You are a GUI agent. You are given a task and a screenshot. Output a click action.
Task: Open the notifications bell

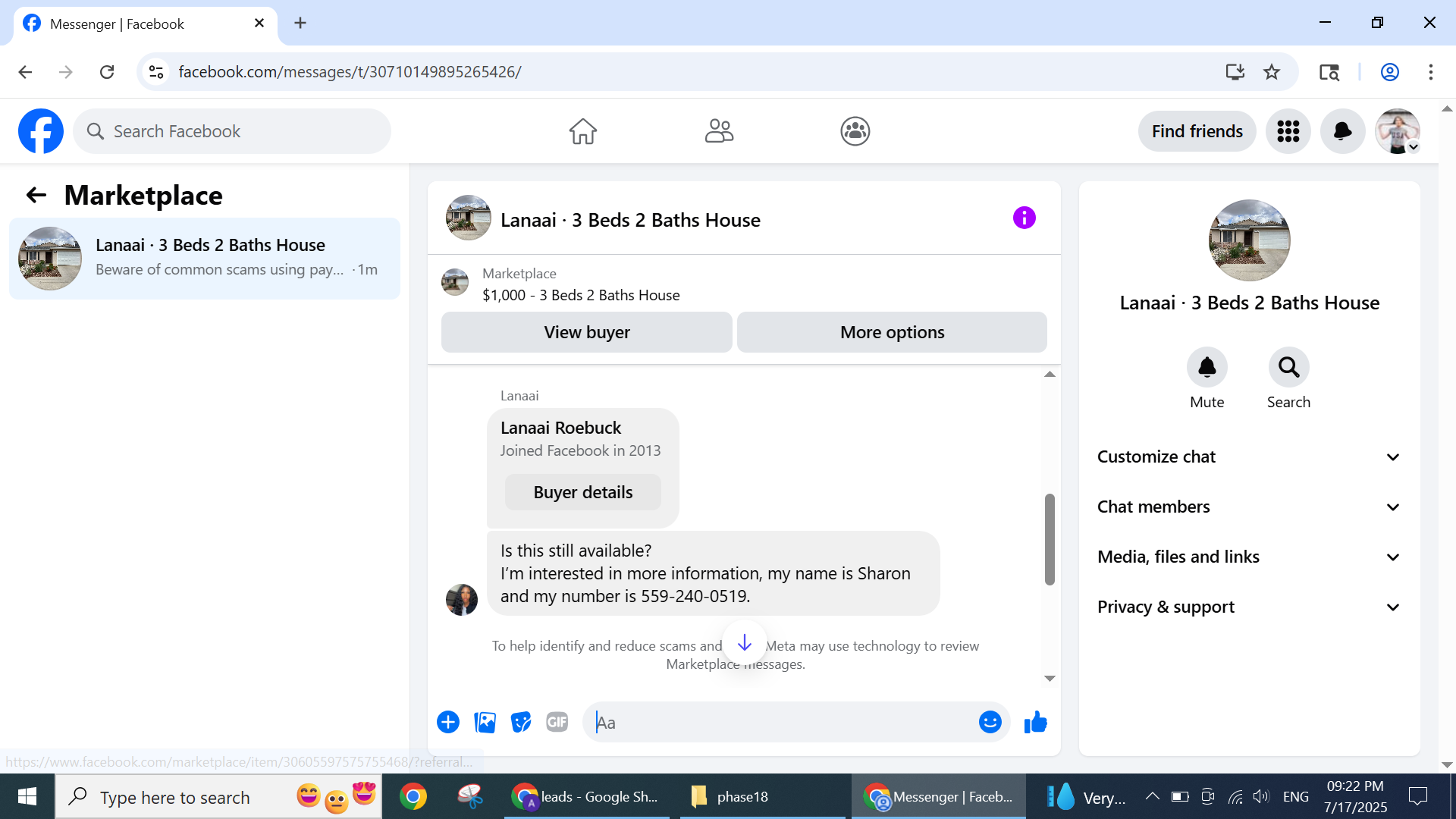[1342, 131]
